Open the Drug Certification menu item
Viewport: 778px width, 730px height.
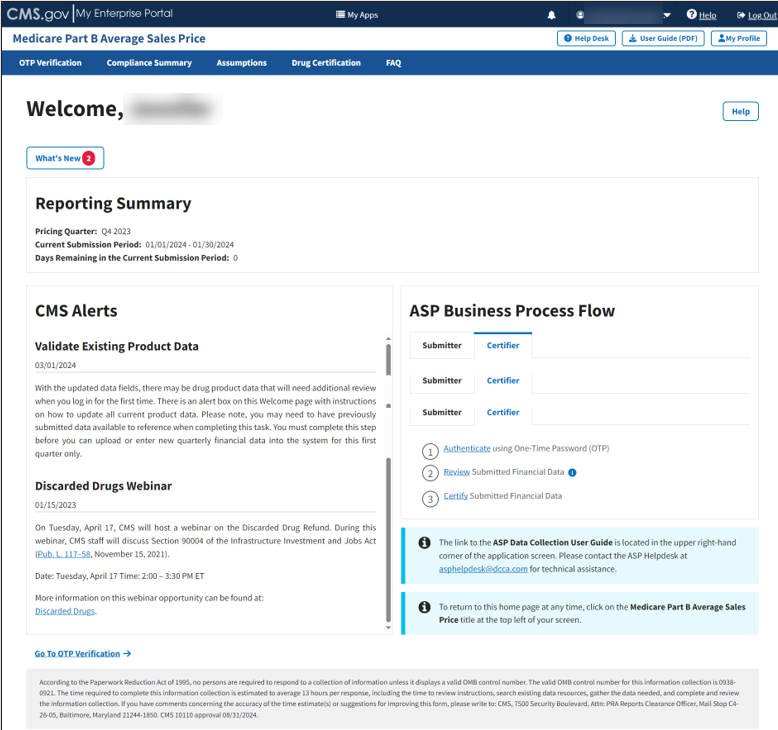[326, 63]
